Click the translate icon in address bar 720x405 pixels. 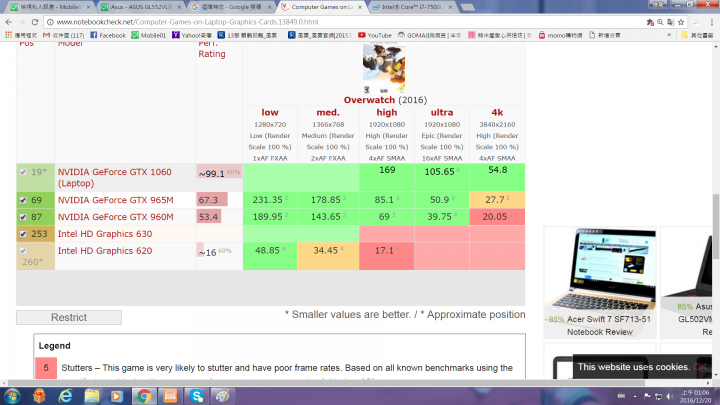[670, 22]
